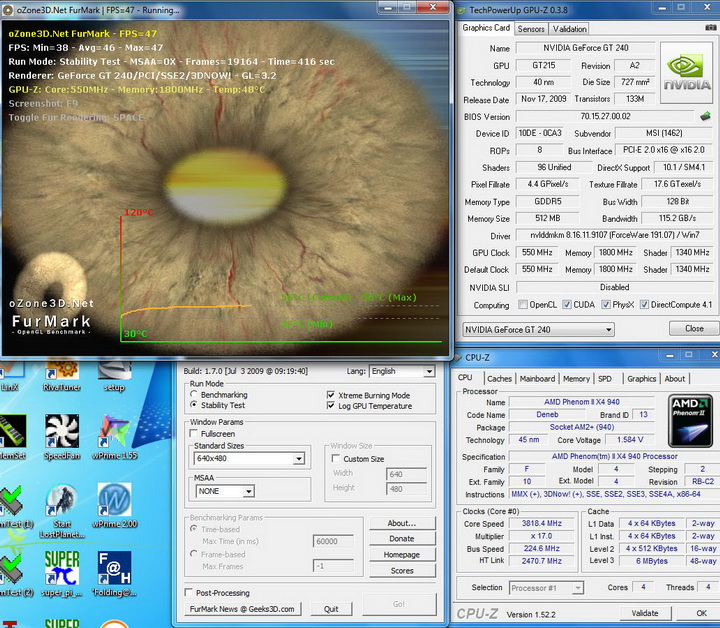Open the mTest (2) desktop shortcut
The height and width of the screenshot is (628, 720).
click(x=15, y=574)
